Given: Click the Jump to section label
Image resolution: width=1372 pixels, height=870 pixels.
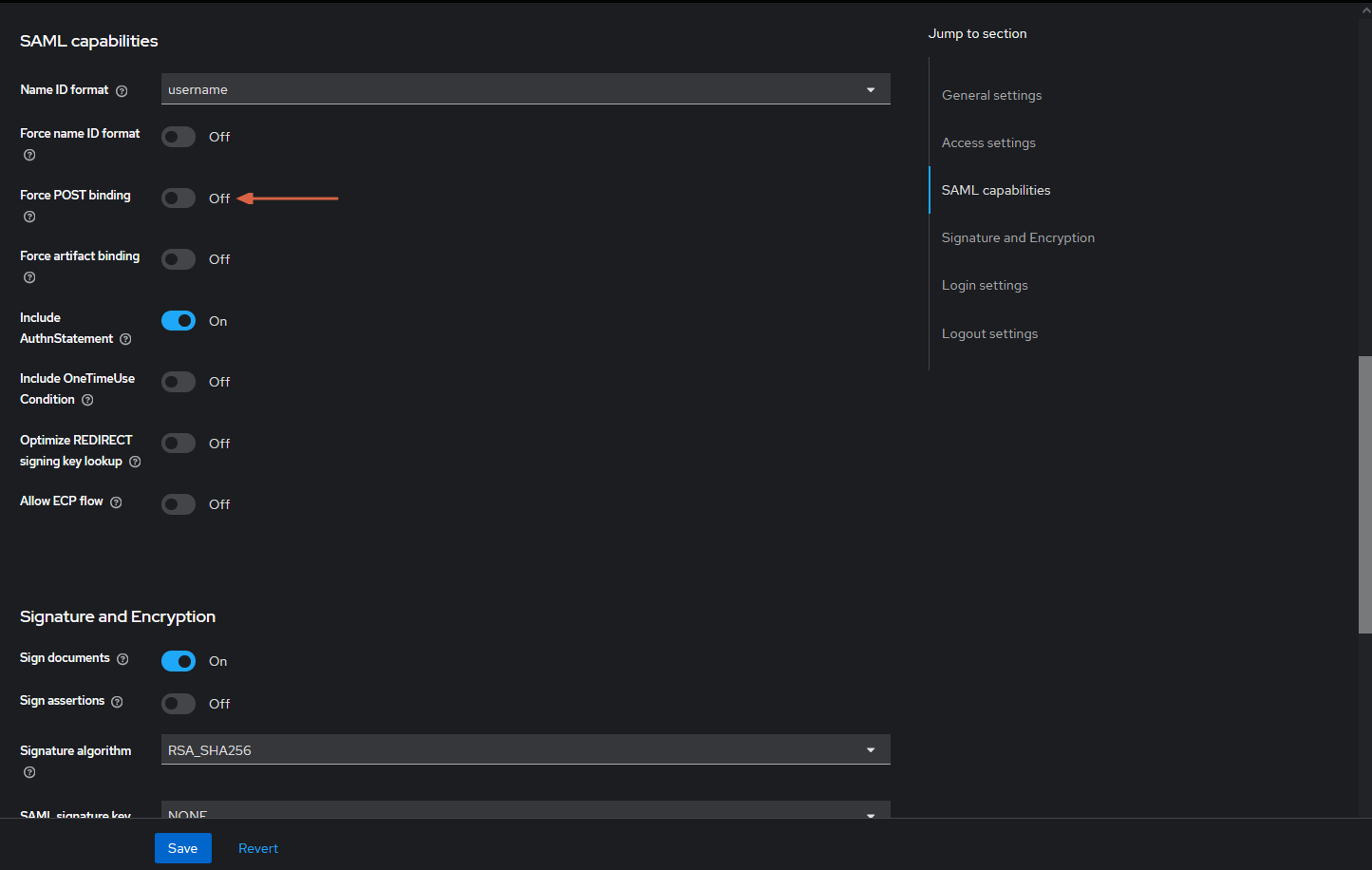Looking at the screenshot, I should 977,33.
